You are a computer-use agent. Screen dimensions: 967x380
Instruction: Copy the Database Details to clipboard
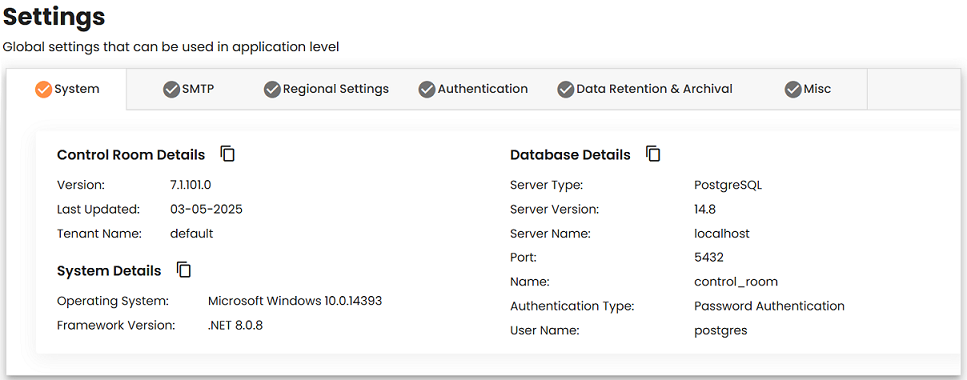654,154
